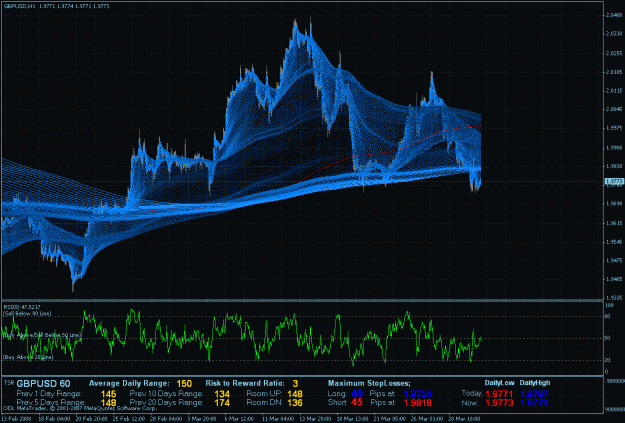
Task: Click the Prev 10 Days Range value 134
Action: point(222,394)
